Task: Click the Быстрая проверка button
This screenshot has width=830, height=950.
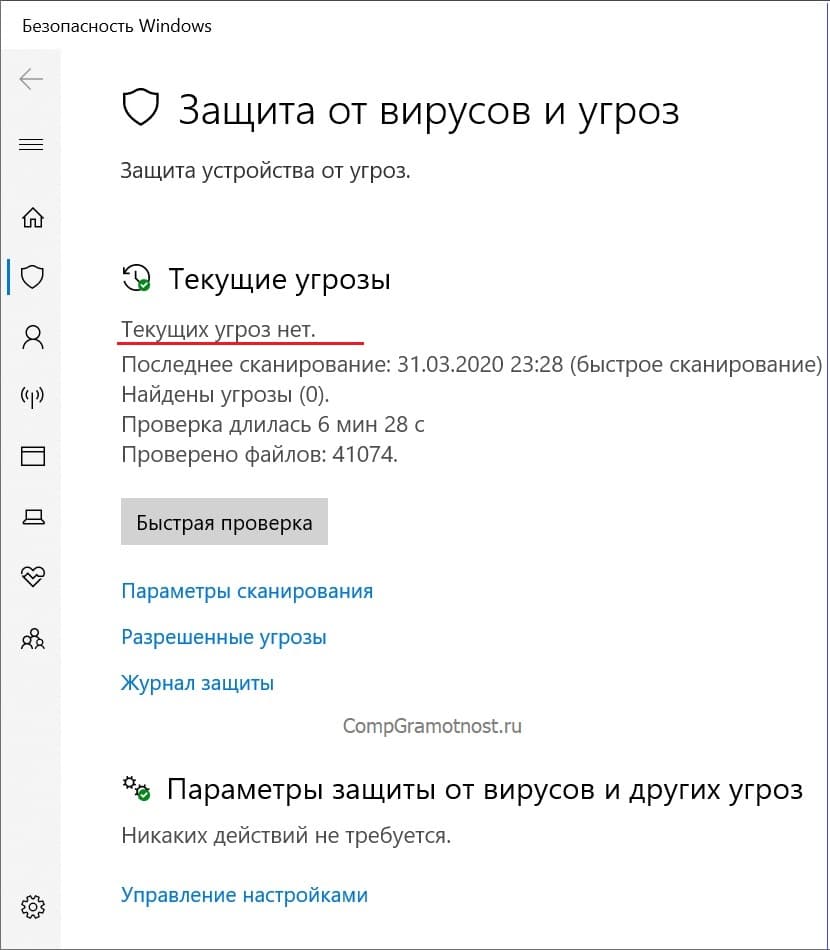Action: coord(224,522)
